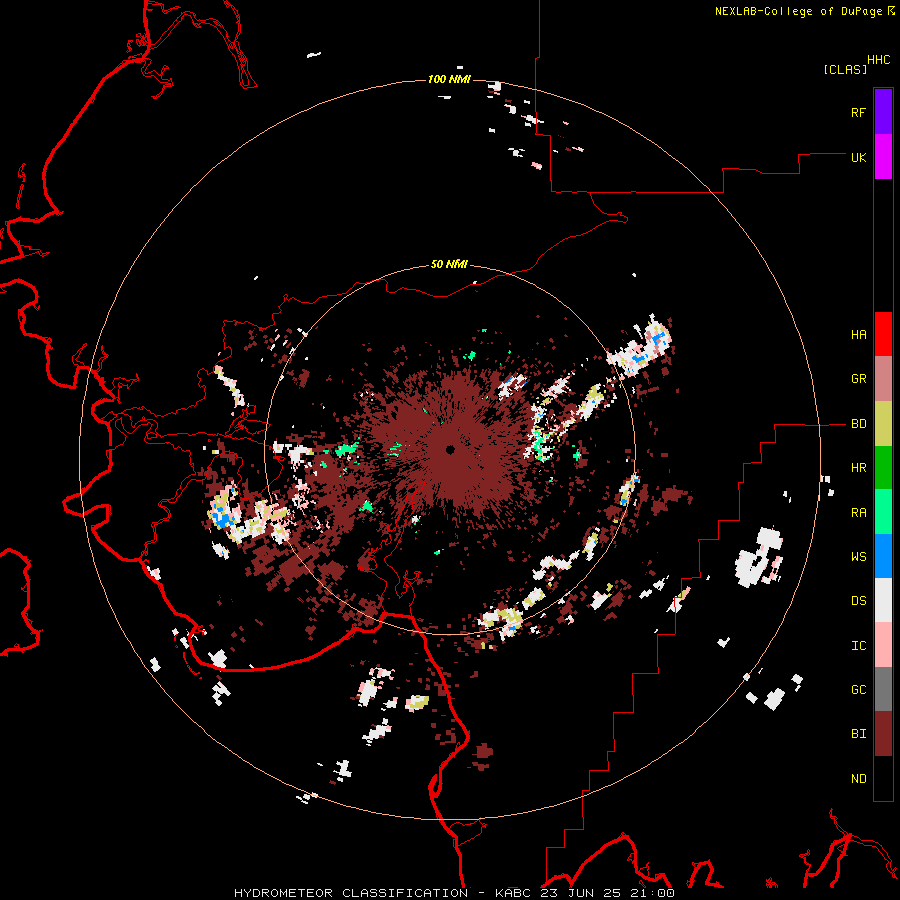
Task: Click the blue WS legend color swatch
Action: [x=883, y=556]
